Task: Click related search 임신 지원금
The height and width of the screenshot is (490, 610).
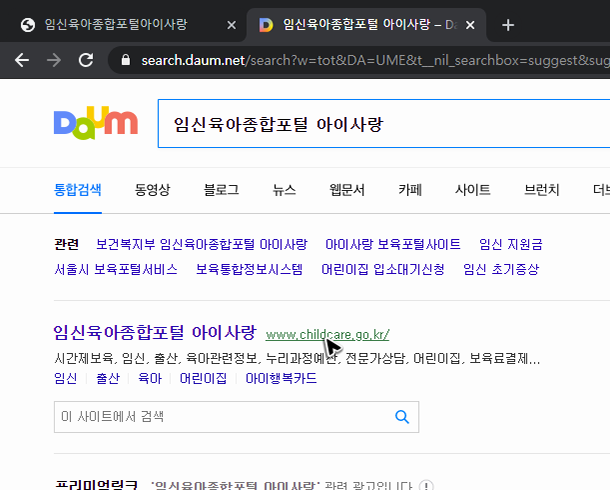Action: (511, 244)
